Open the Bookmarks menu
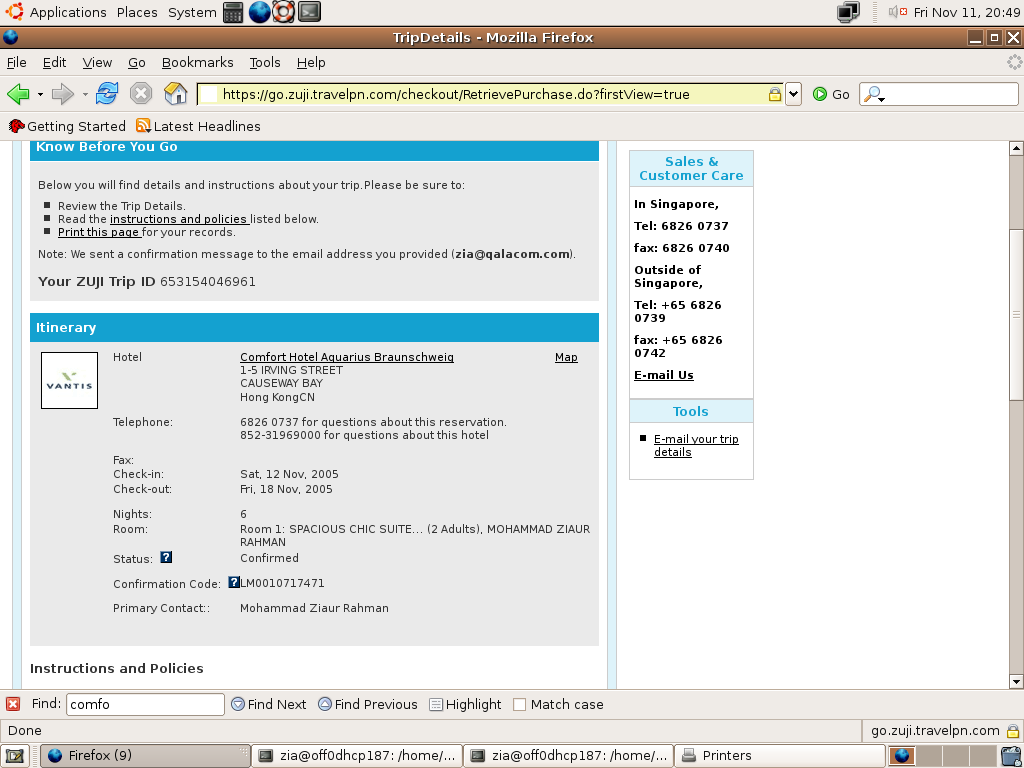Image resolution: width=1024 pixels, height=768 pixels. [197, 63]
